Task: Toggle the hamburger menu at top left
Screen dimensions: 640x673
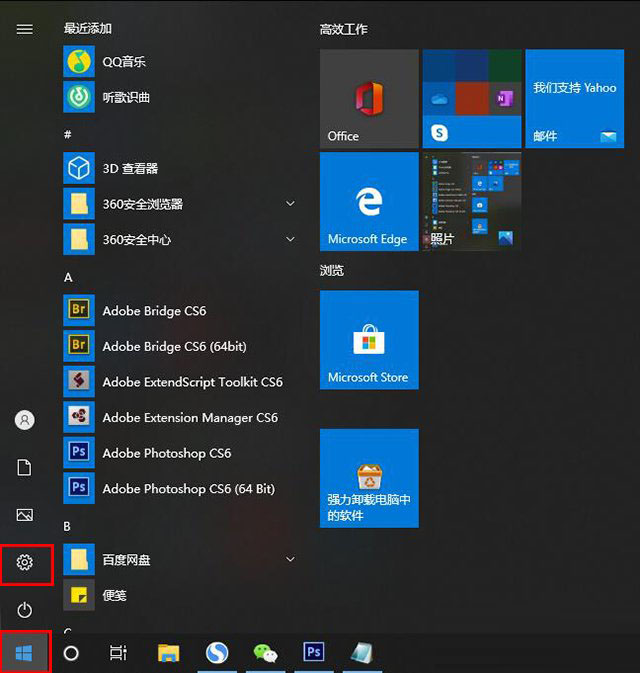Action: click(25, 29)
